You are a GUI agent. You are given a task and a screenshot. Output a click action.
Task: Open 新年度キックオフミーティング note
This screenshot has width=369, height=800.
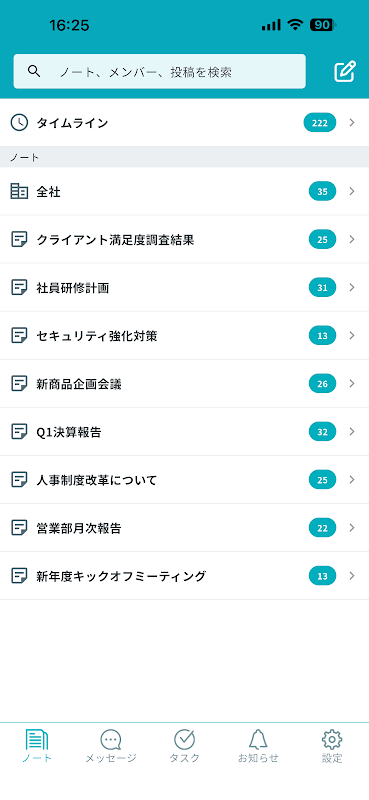point(184,576)
